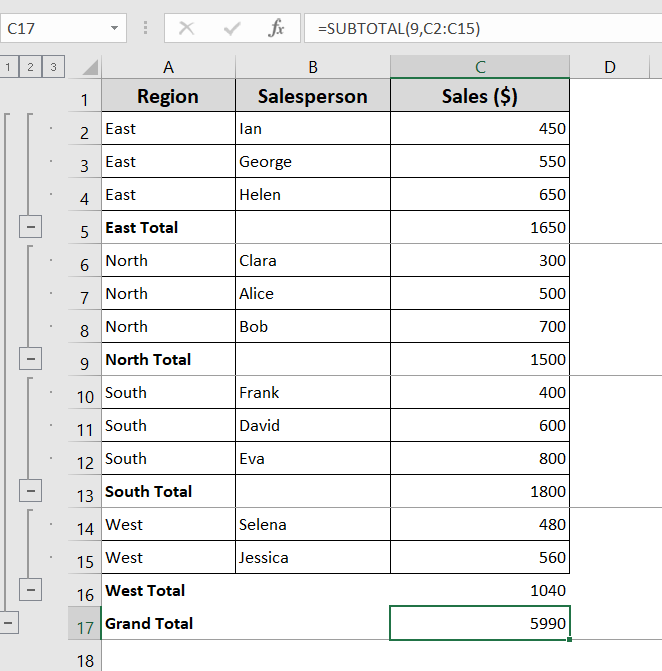The height and width of the screenshot is (671, 662).
Task: Show outline level 3
Action: [x=53, y=67]
